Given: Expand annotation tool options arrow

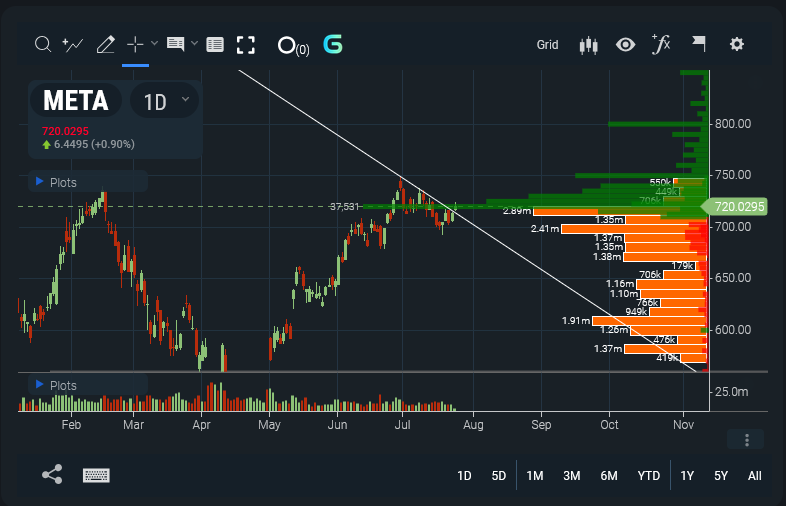Looking at the screenshot, I should click(x=194, y=44).
